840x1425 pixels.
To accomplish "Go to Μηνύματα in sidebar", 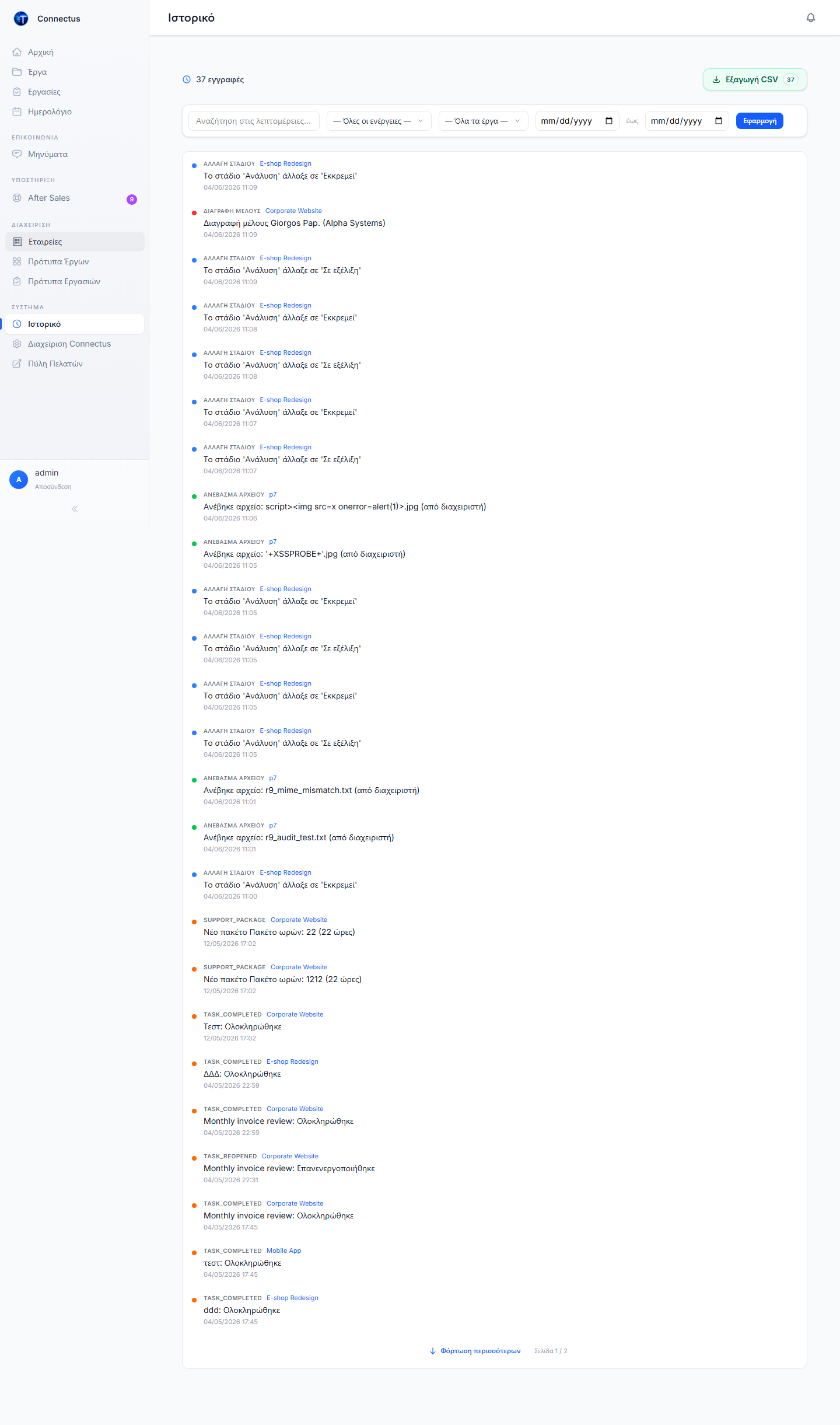I will coord(75,154).
